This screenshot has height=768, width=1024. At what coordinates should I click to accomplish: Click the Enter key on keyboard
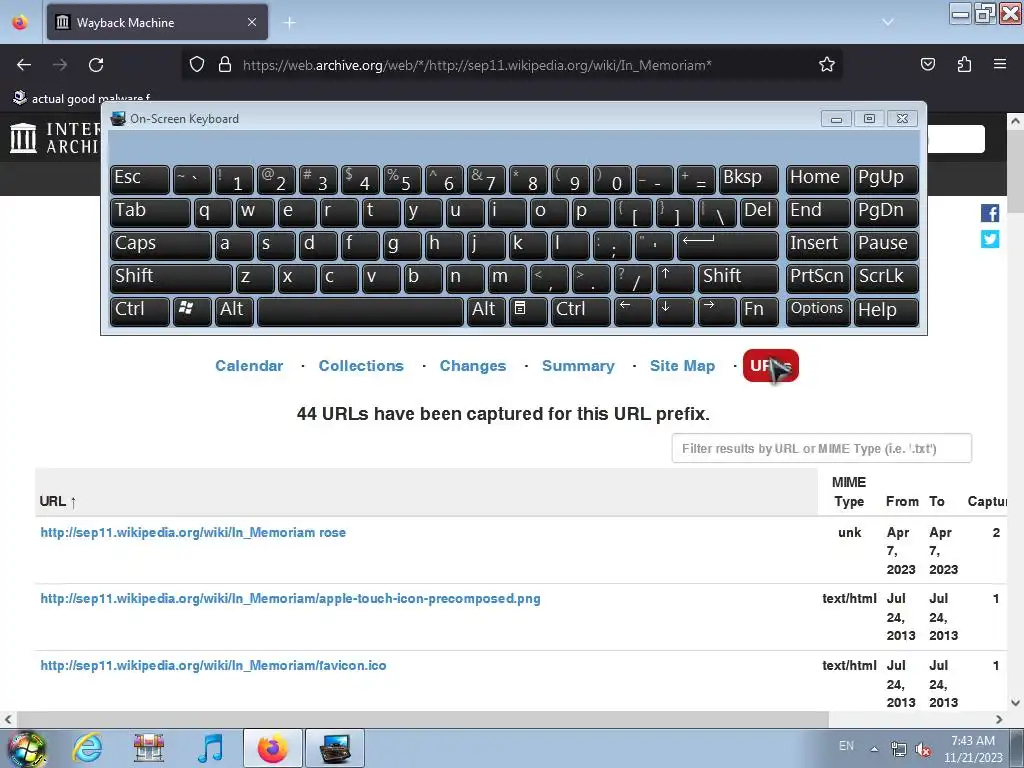click(x=728, y=245)
